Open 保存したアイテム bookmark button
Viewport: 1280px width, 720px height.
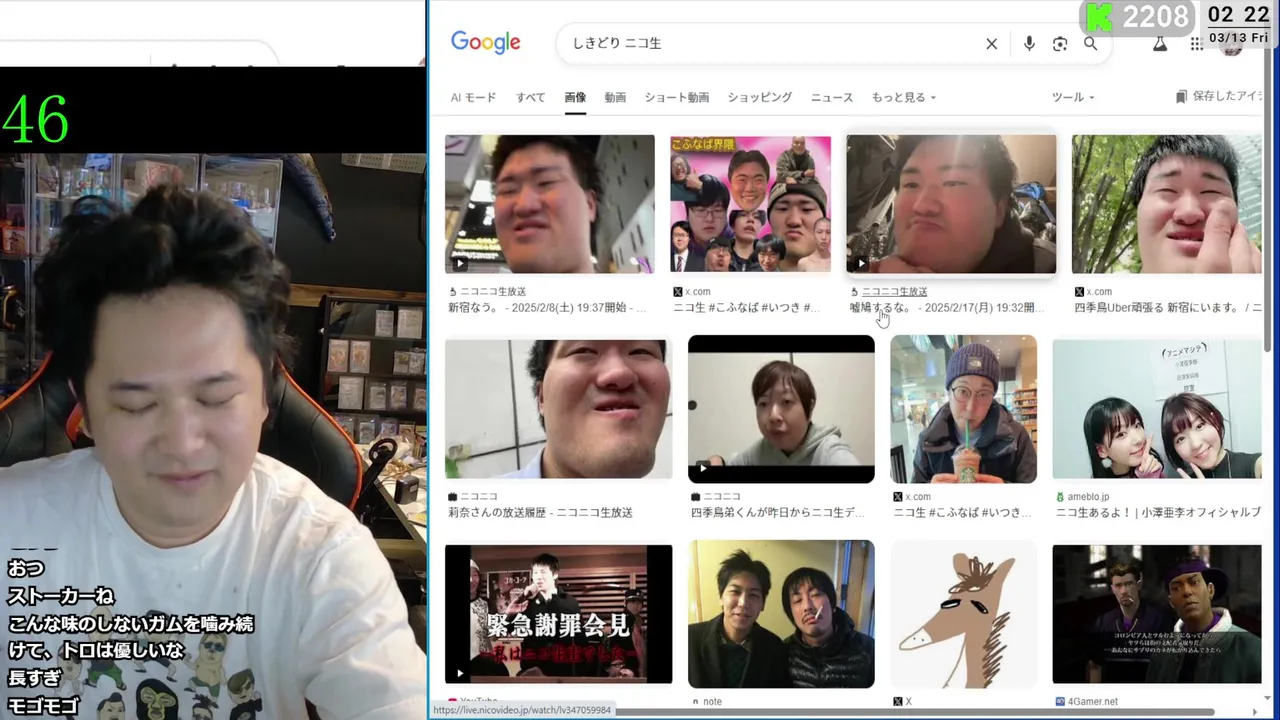coord(1219,96)
